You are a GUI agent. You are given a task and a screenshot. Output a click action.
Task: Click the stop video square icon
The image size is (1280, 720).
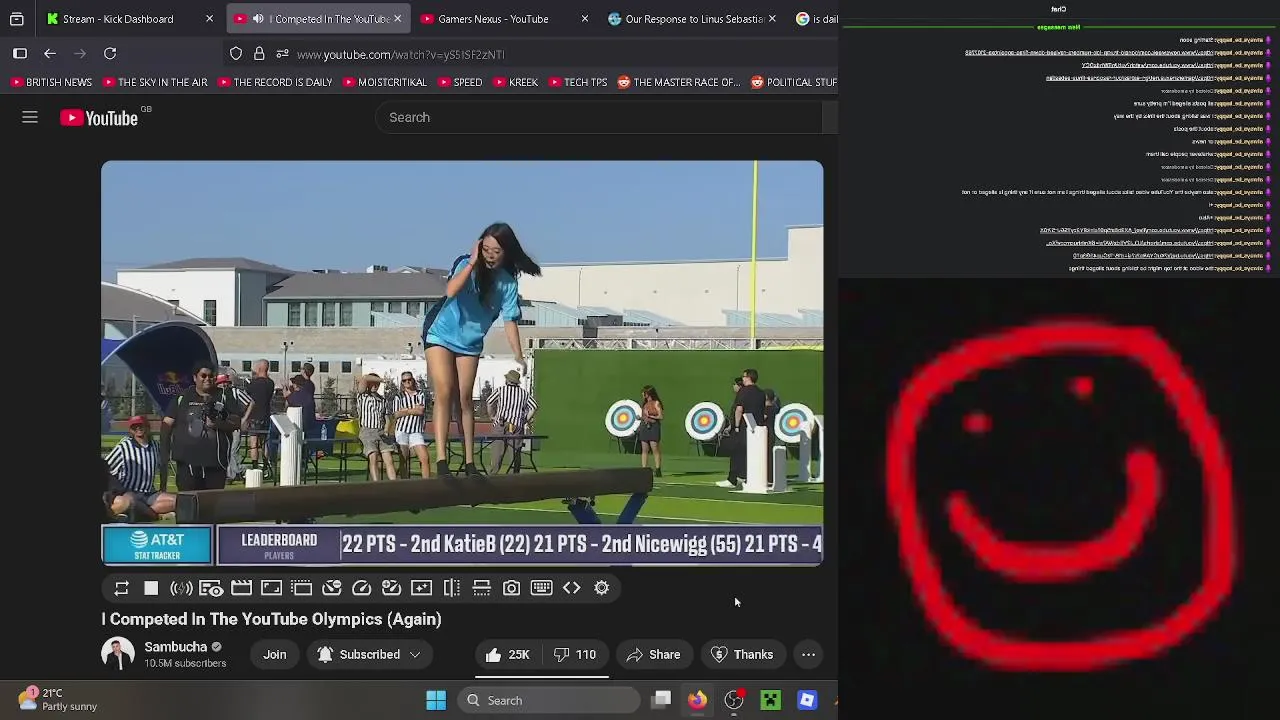[x=151, y=588]
